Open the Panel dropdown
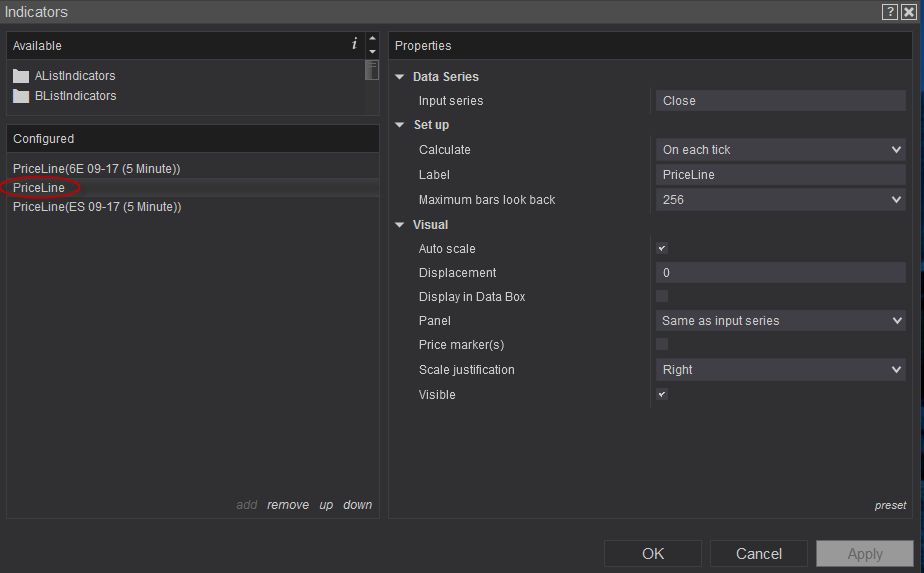This screenshot has height=573, width=924. 780,321
